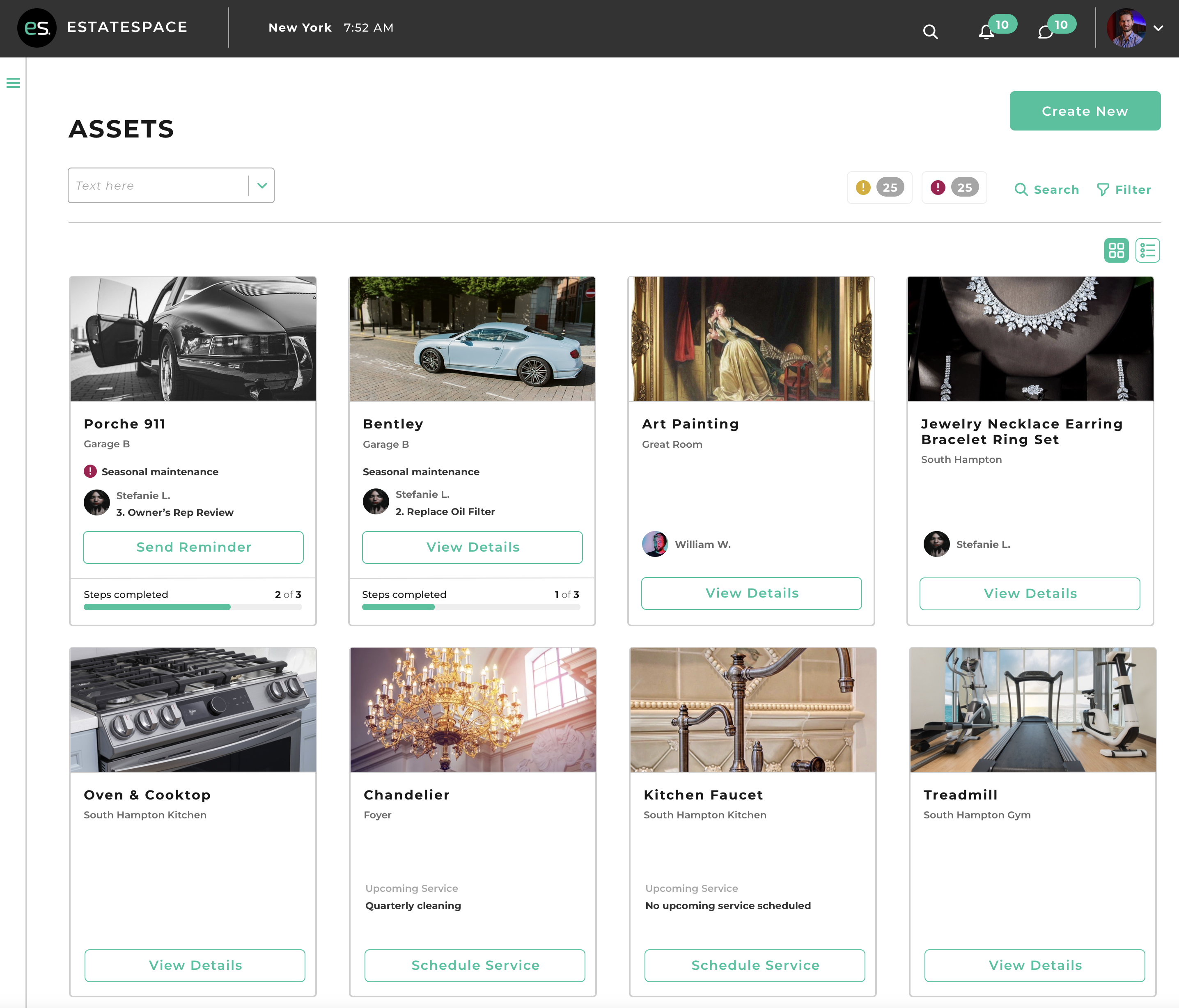Toggle the hamburger menu on the left
The image size is (1179, 1008).
click(13, 83)
